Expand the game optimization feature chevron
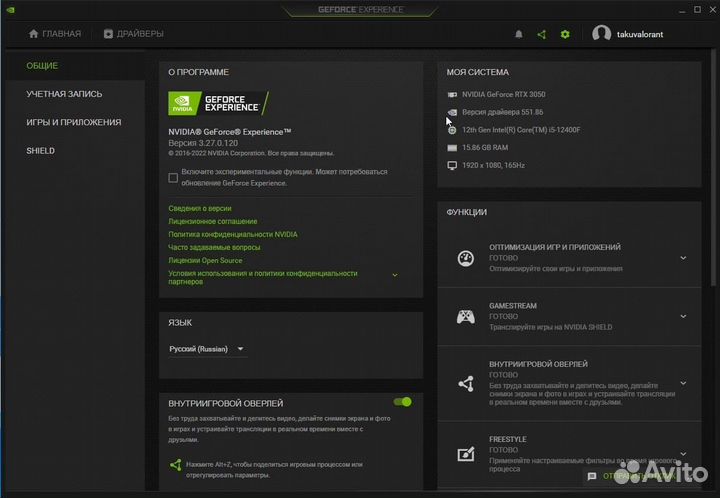 tap(683, 258)
